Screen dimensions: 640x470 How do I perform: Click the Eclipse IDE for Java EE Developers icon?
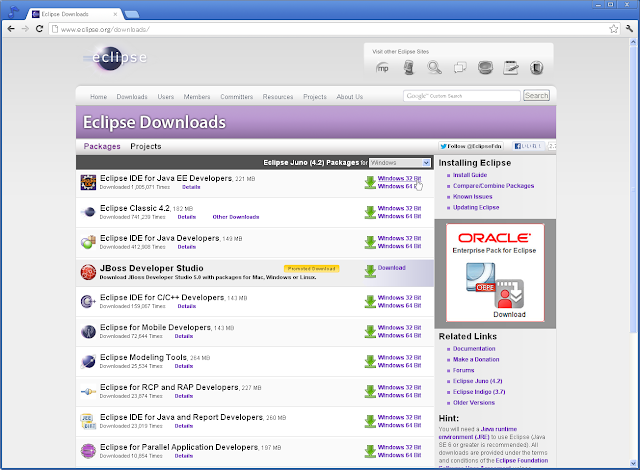[x=88, y=182]
